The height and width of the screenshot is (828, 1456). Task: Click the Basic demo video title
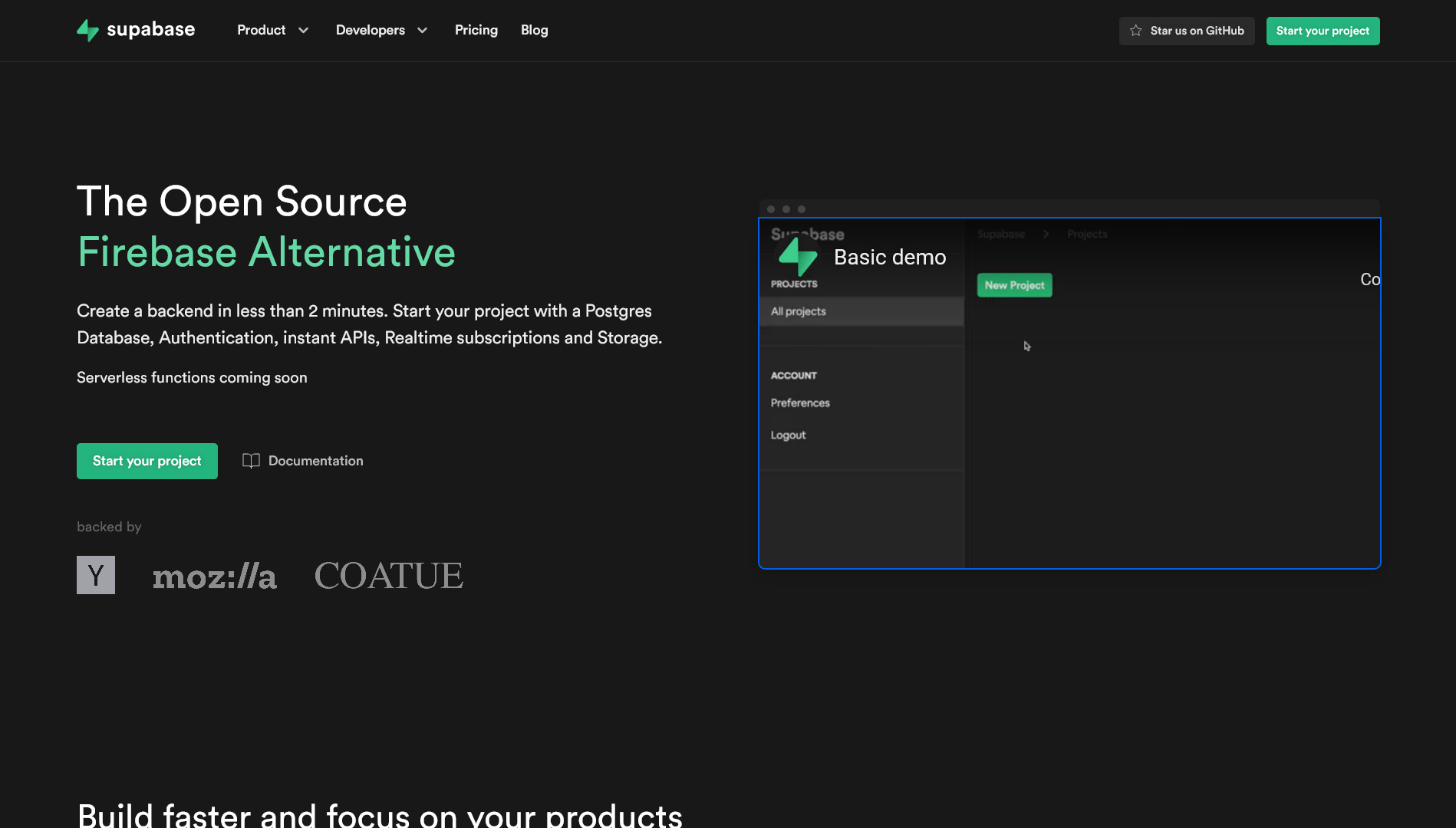[x=890, y=258]
